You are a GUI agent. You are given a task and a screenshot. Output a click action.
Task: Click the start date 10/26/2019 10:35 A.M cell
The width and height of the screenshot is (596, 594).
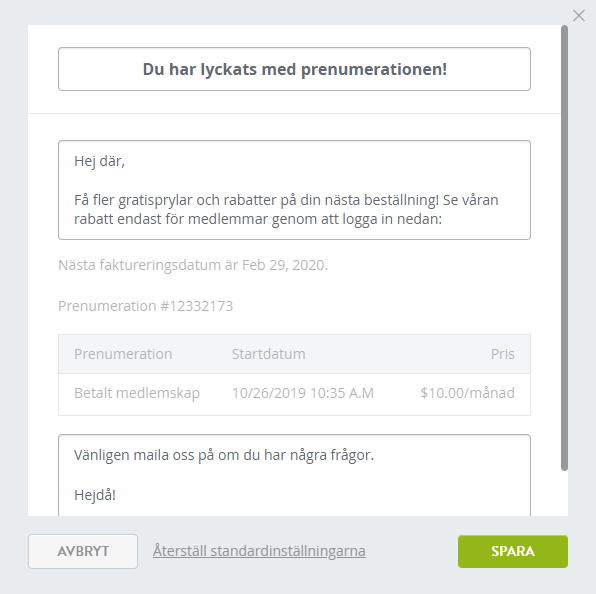[x=303, y=393]
